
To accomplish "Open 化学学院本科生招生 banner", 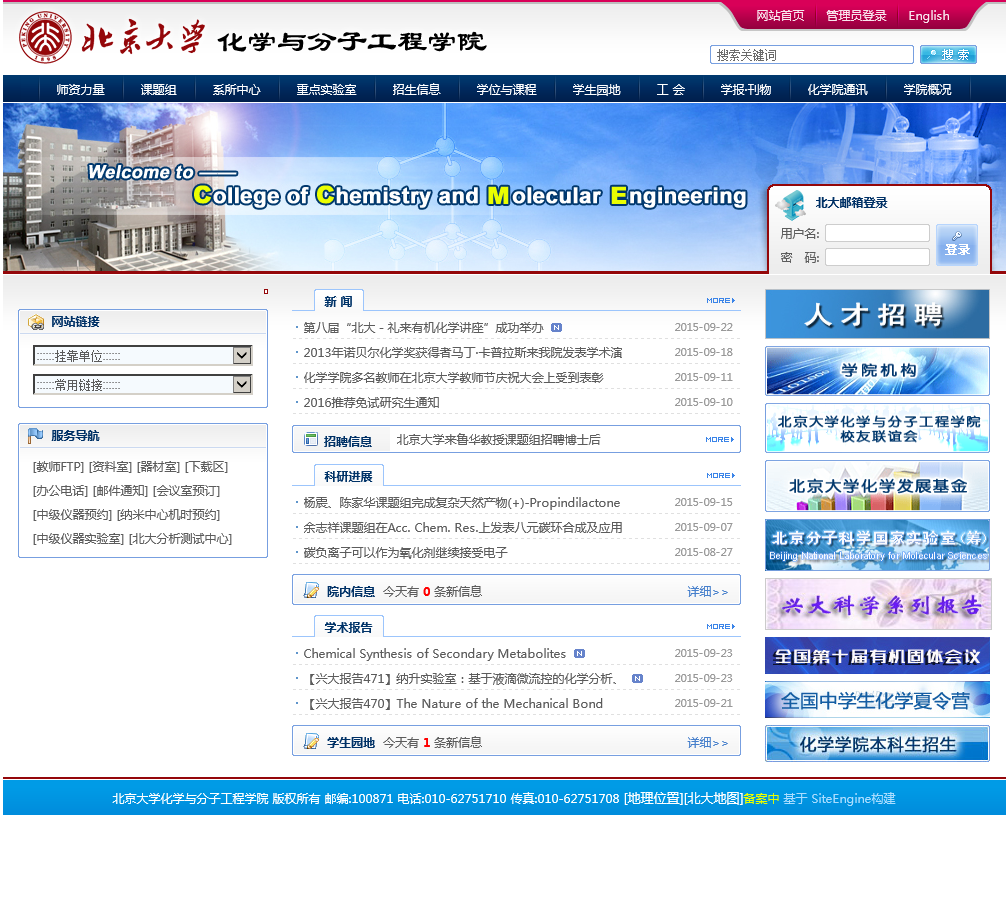I will point(877,744).
